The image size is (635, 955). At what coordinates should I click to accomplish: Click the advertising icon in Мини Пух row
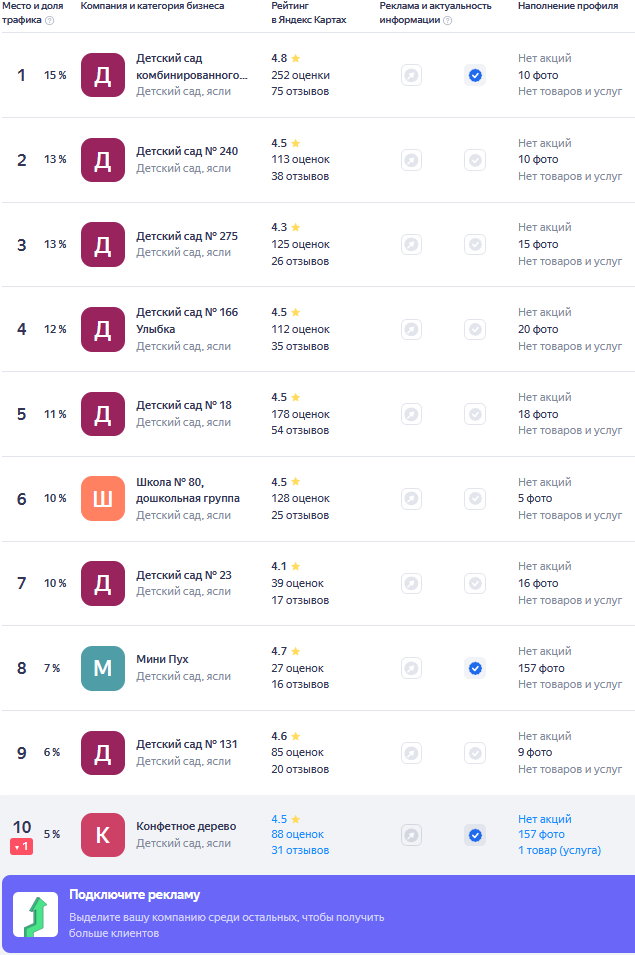411,668
